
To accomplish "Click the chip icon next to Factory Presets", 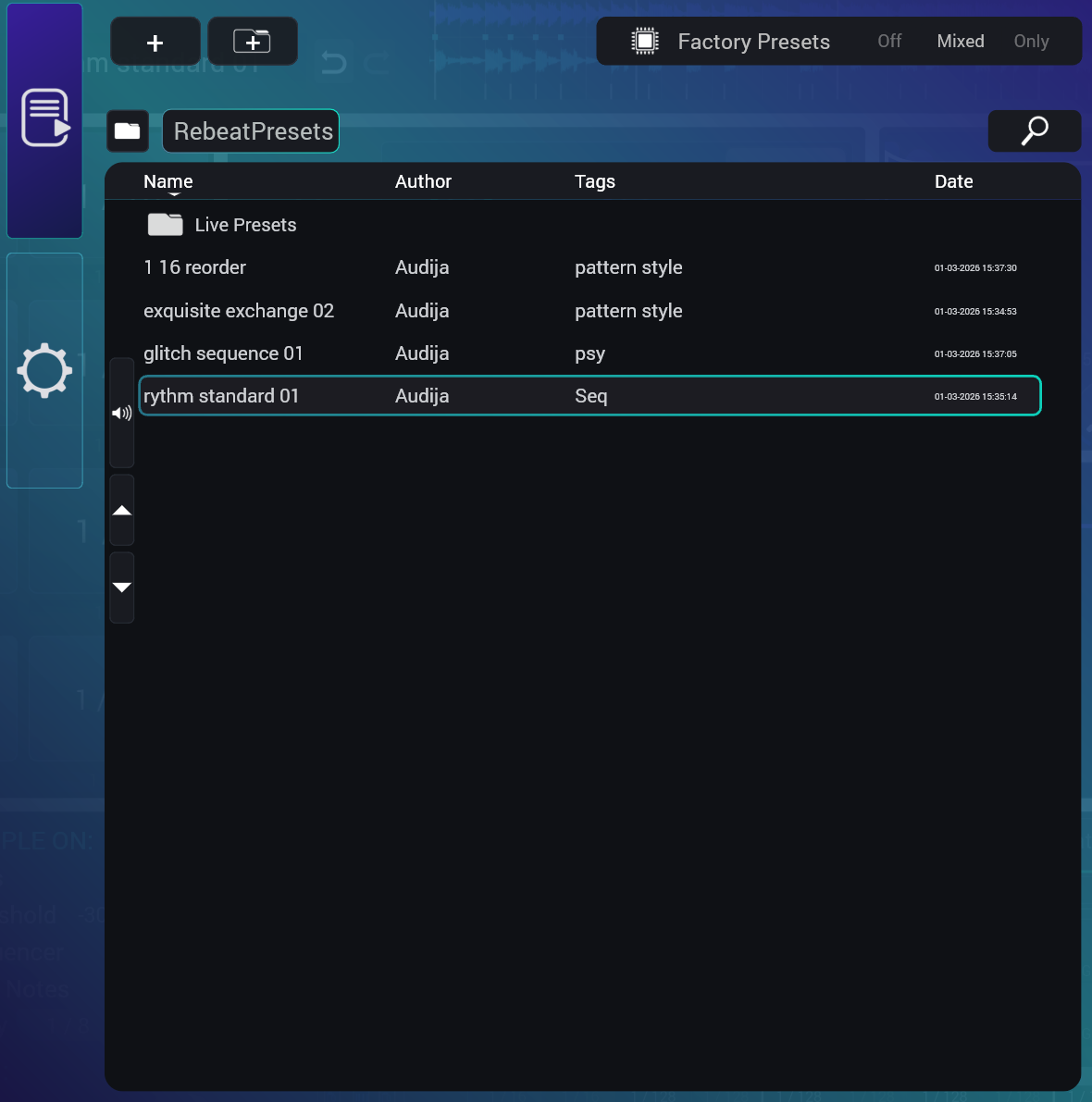I will click(645, 40).
